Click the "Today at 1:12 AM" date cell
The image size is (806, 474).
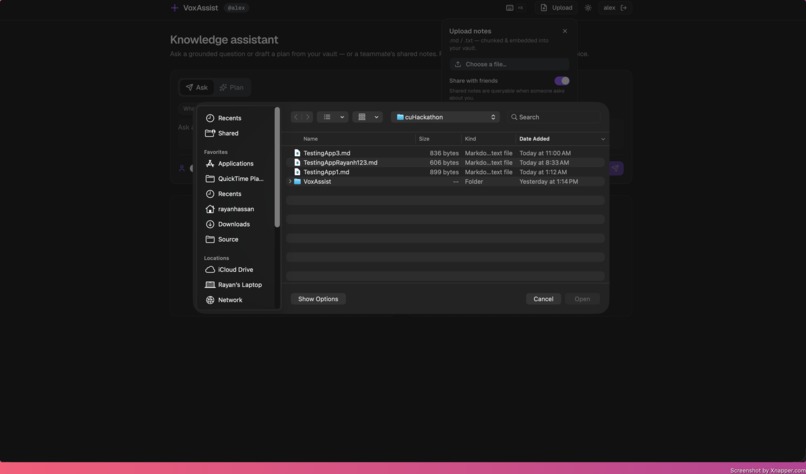pyautogui.click(x=543, y=172)
